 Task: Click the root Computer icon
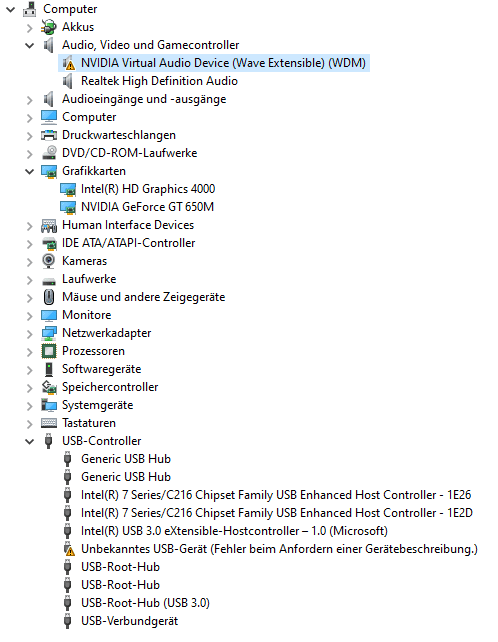tap(29, 9)
